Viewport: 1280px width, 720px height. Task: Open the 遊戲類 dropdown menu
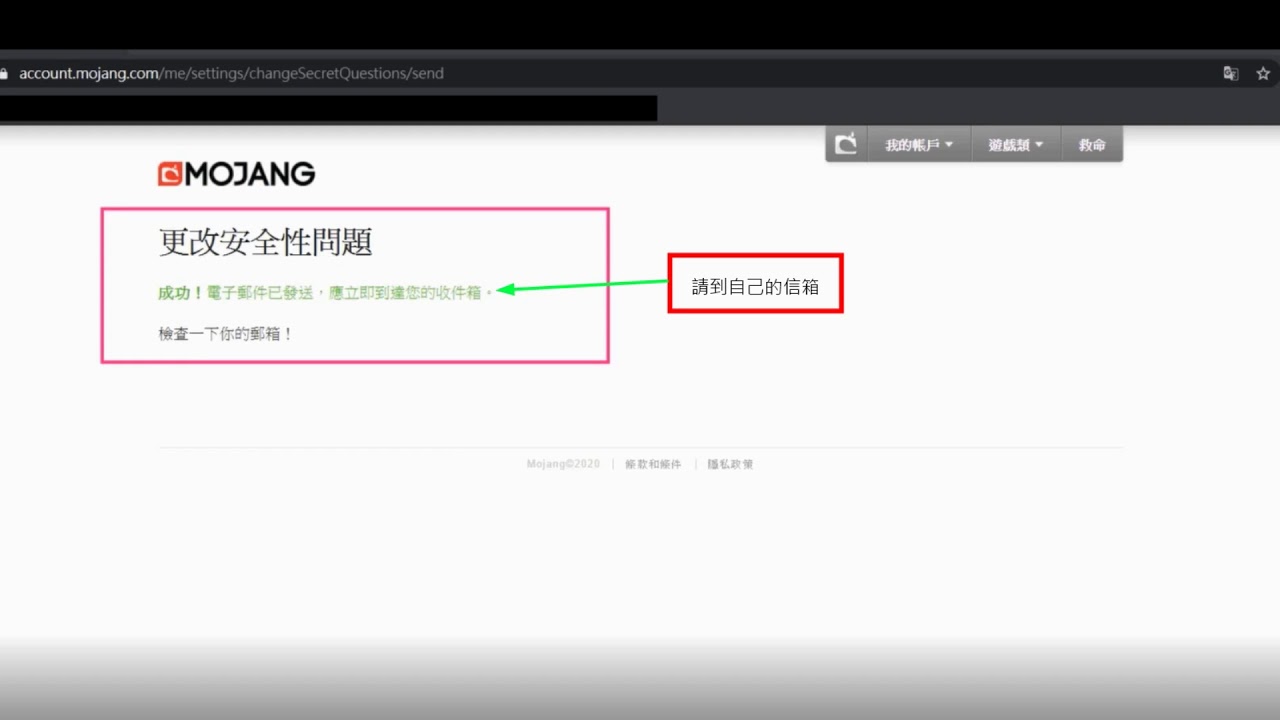1016,145
